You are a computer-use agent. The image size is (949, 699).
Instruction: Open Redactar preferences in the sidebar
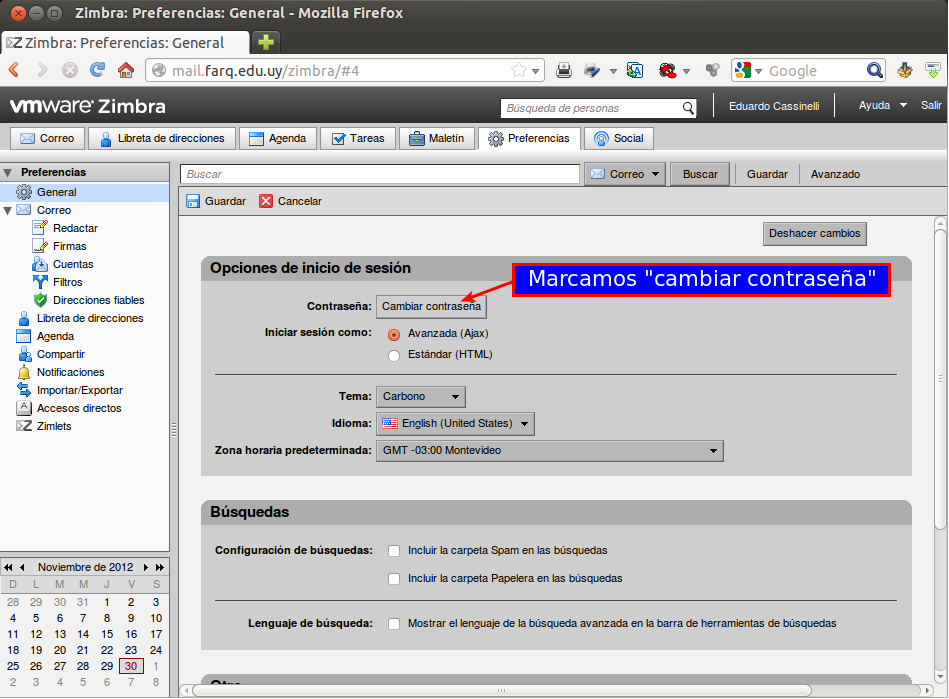point(75,228)
